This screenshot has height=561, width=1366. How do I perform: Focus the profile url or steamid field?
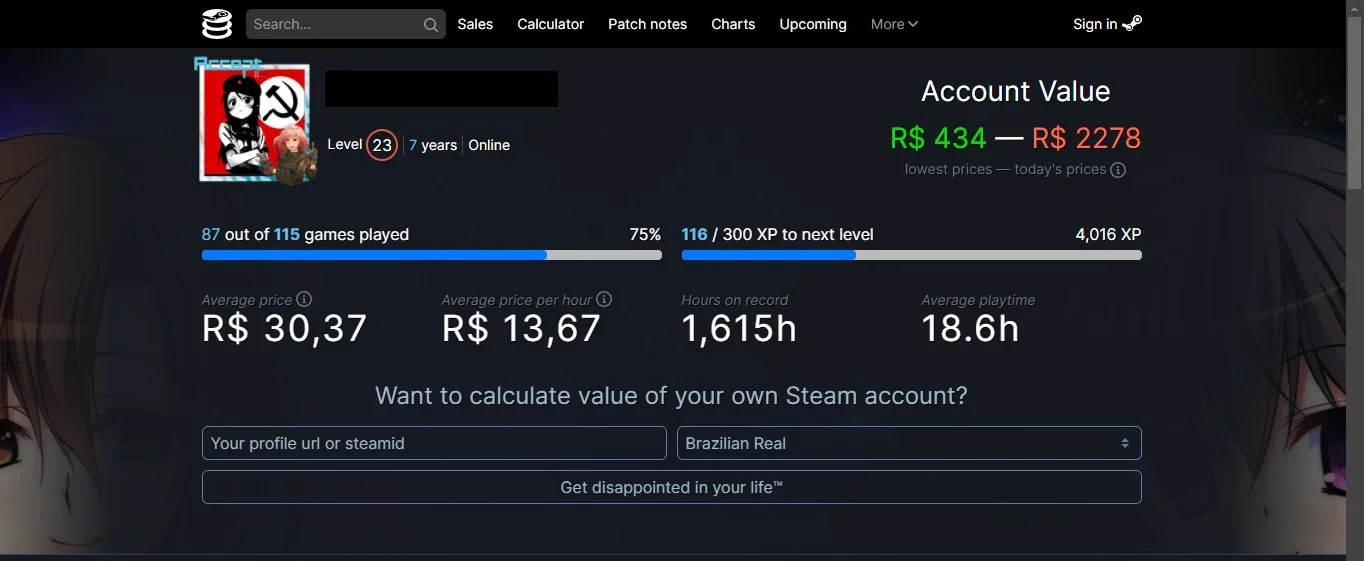[x=434, y=443]
